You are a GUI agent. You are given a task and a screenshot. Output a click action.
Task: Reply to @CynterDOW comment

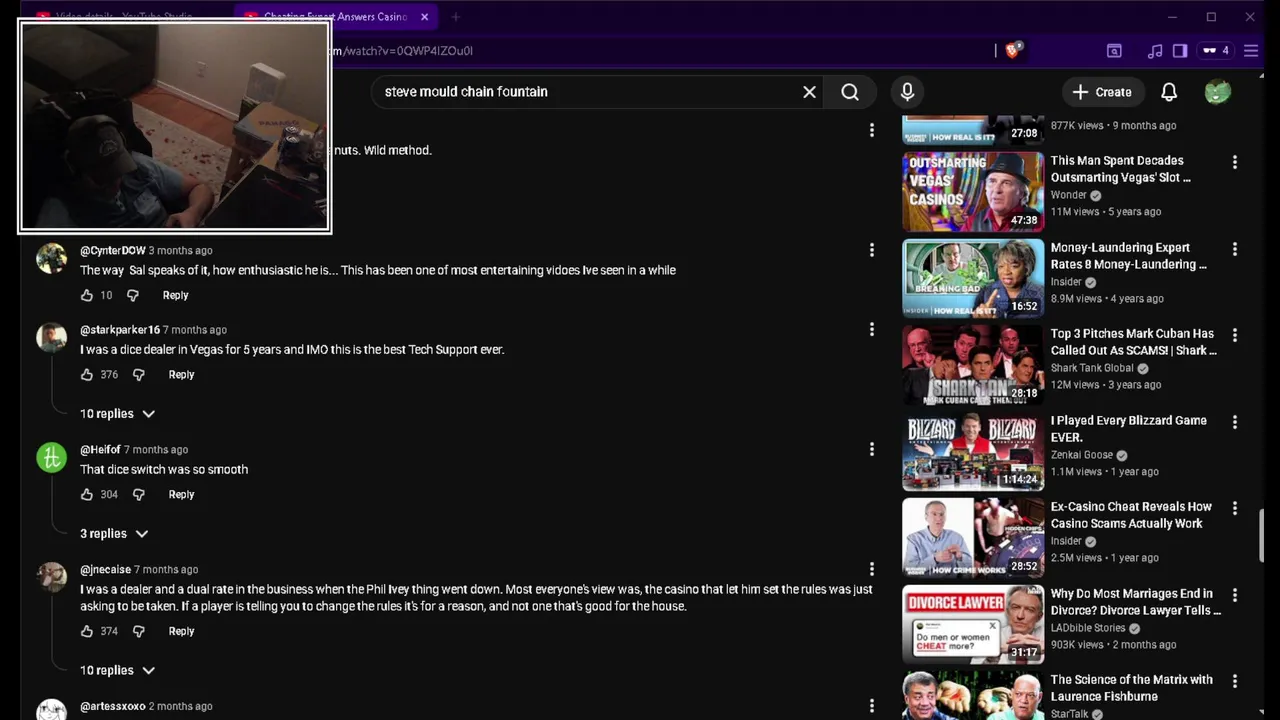coord(175,295)
